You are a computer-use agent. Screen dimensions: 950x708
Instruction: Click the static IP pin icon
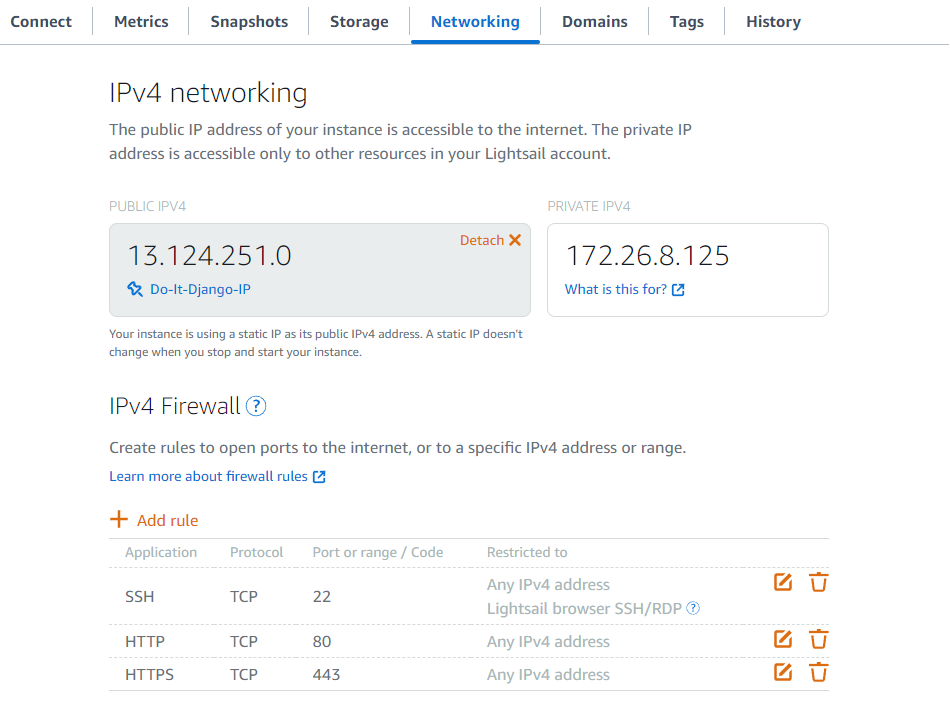pyautogui.click(x=135, y=289)
